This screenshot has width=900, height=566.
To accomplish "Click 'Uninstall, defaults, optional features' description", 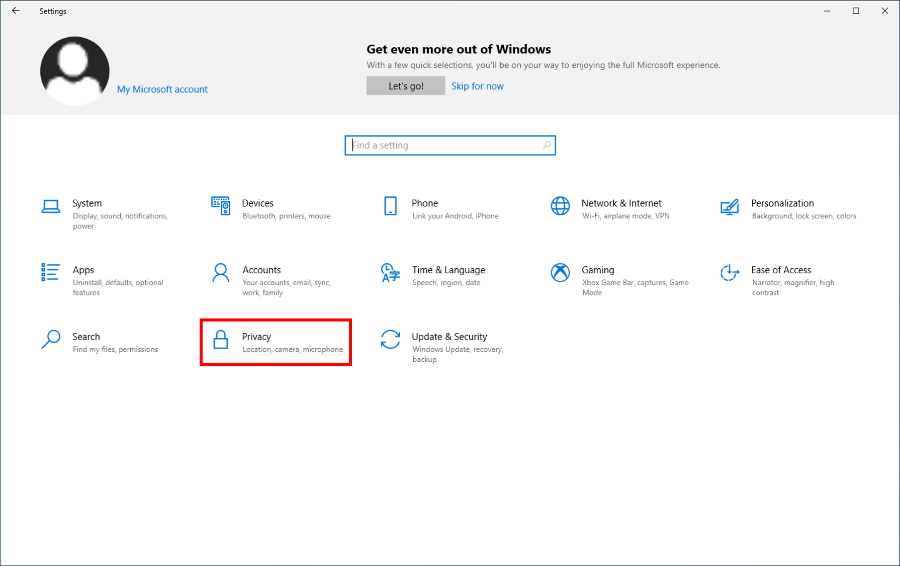I will click(118, 288).
